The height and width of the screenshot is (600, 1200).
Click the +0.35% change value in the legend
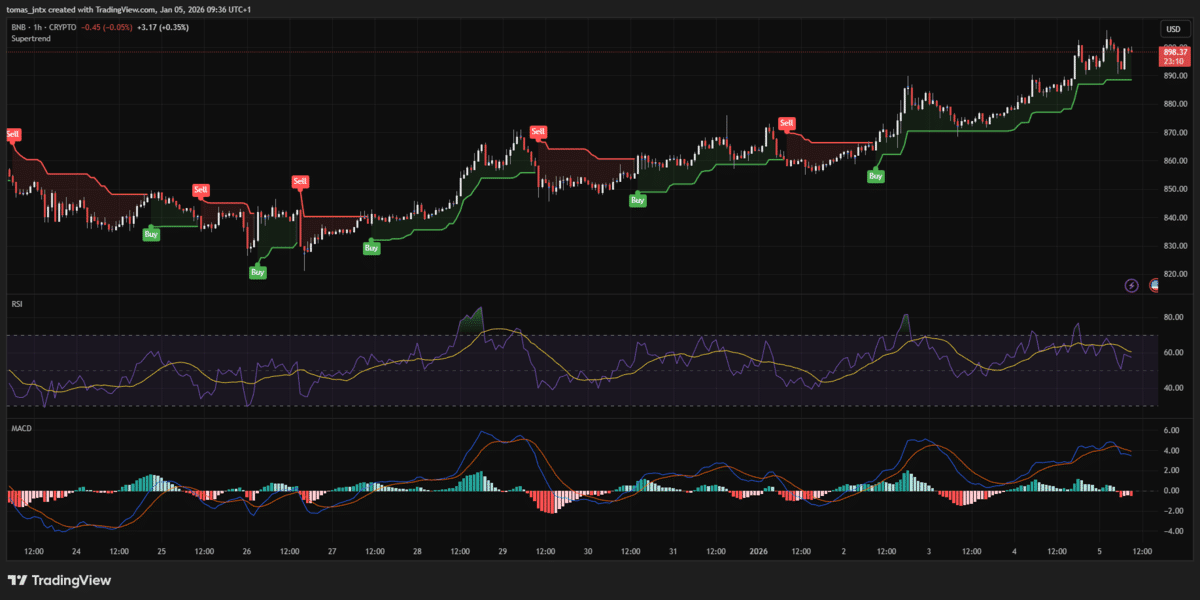click(x=172, y=27)
